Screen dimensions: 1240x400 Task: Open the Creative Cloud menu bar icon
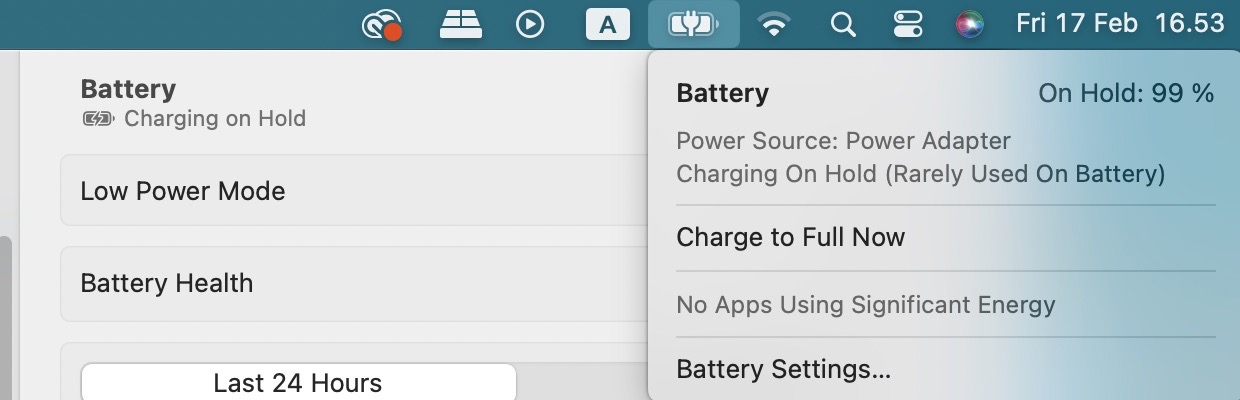381,23
